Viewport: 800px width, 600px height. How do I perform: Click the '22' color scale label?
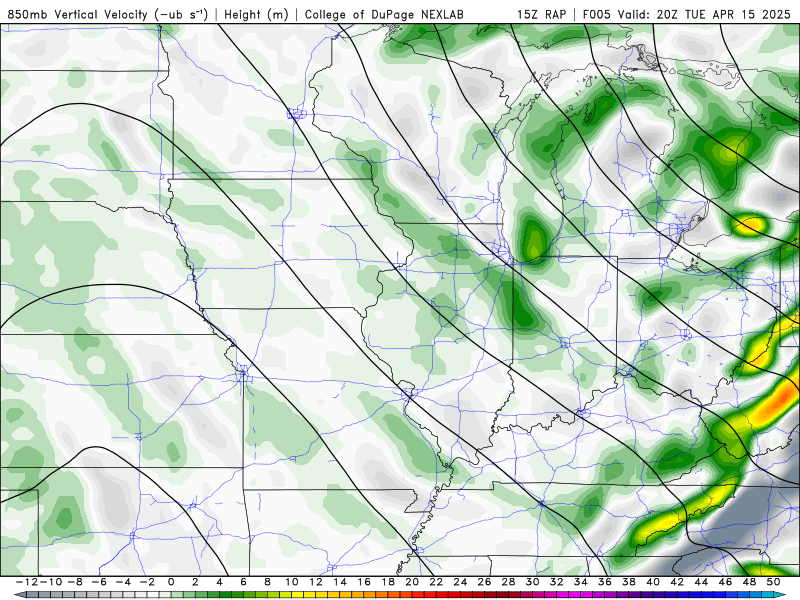pyautogui.click(x=436, y=582)
